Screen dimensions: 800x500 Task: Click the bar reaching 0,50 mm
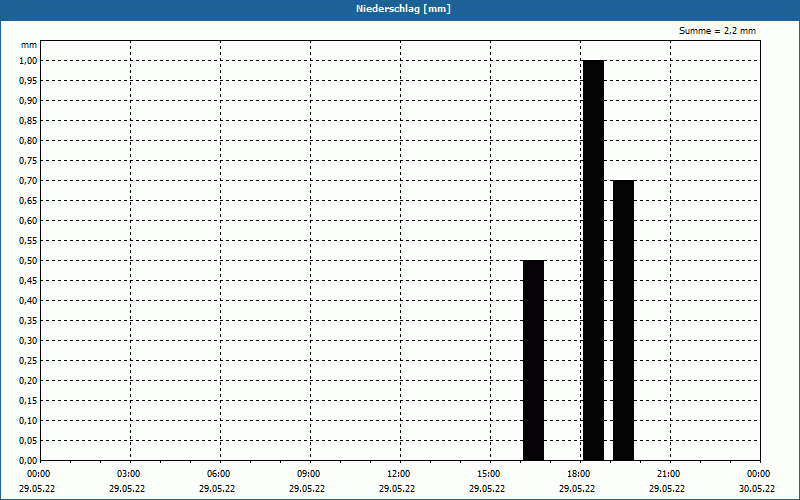click(534, 360)
